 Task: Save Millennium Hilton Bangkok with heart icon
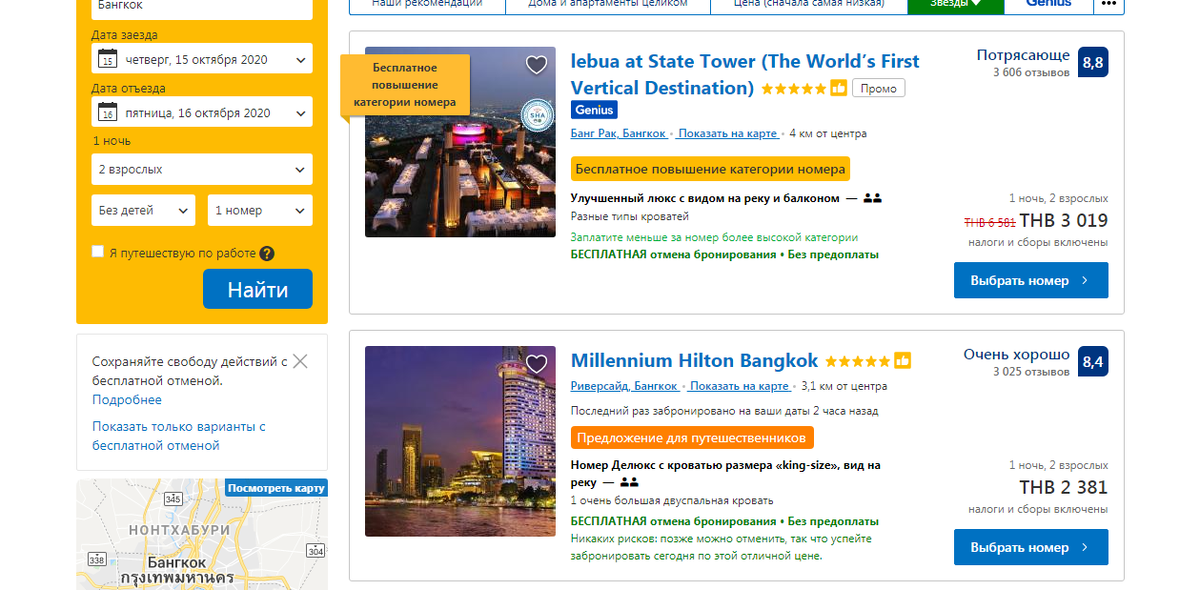[537, 364]
